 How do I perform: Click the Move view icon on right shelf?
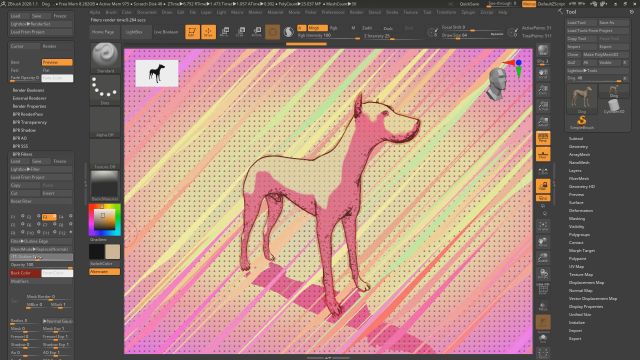pos(543,242)
